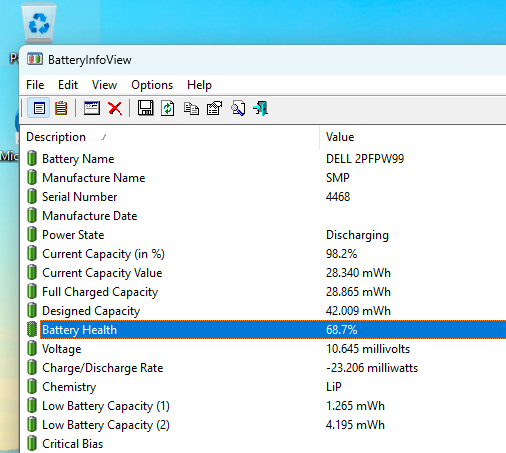Open the Edit menu

point(68,85)
